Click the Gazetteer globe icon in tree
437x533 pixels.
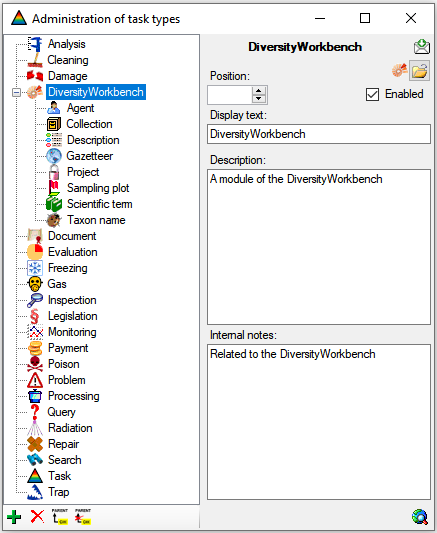click(54, 156)
